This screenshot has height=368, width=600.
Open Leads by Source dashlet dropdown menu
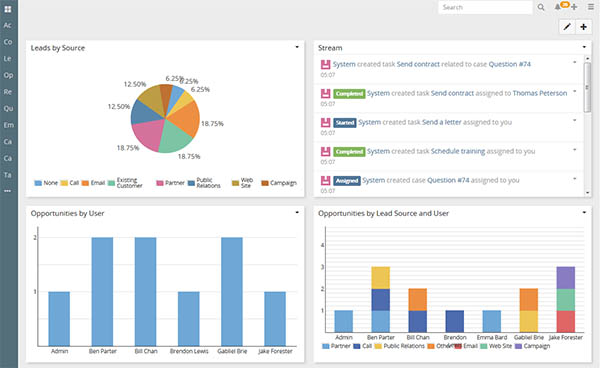tap(297, 47)
